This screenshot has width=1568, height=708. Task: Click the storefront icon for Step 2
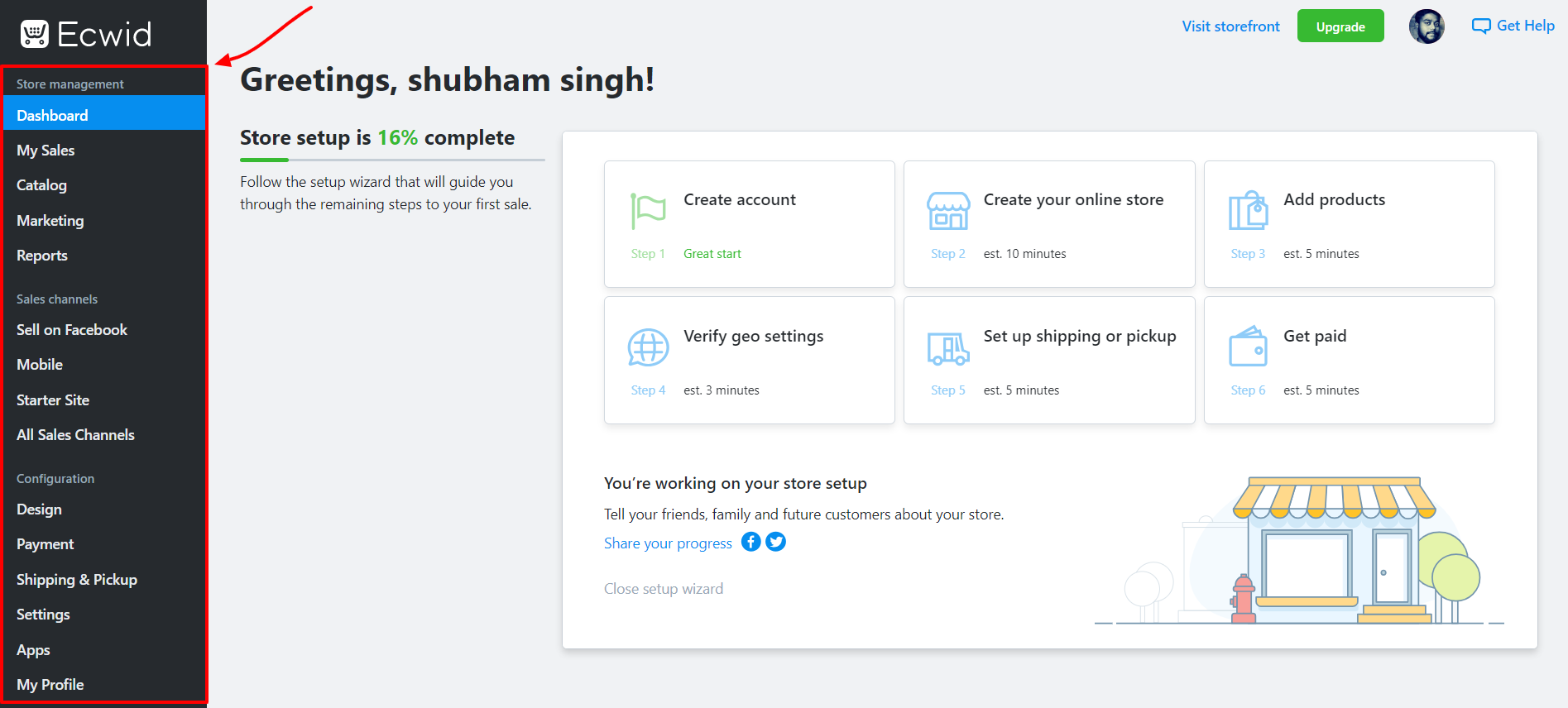point(947,211)
